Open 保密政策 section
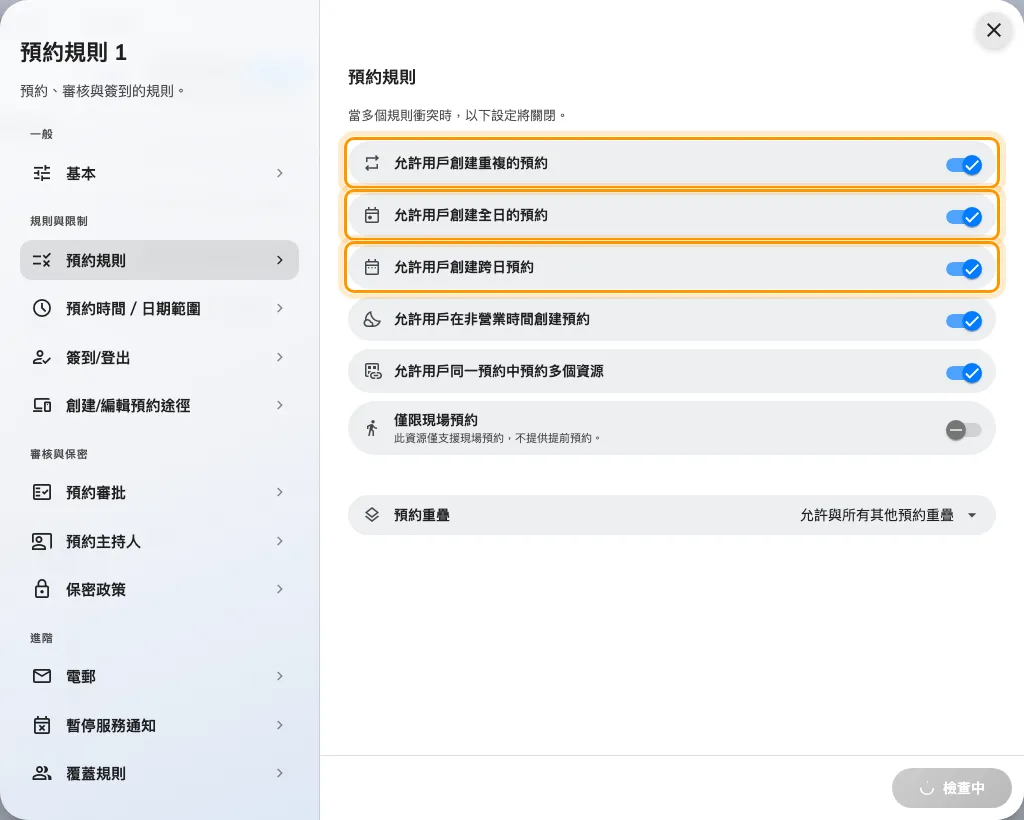 click(x=159, y=589)
